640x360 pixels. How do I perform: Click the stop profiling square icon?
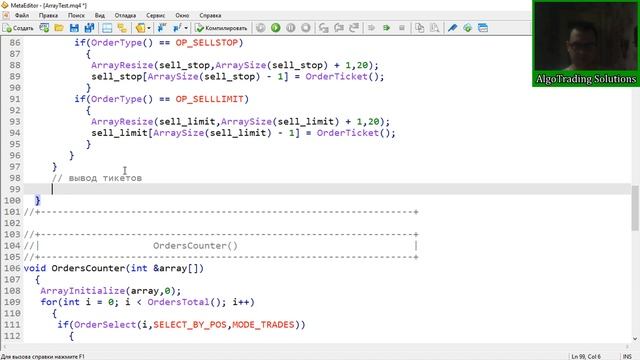pyautogui.click(x=402, y=28)
